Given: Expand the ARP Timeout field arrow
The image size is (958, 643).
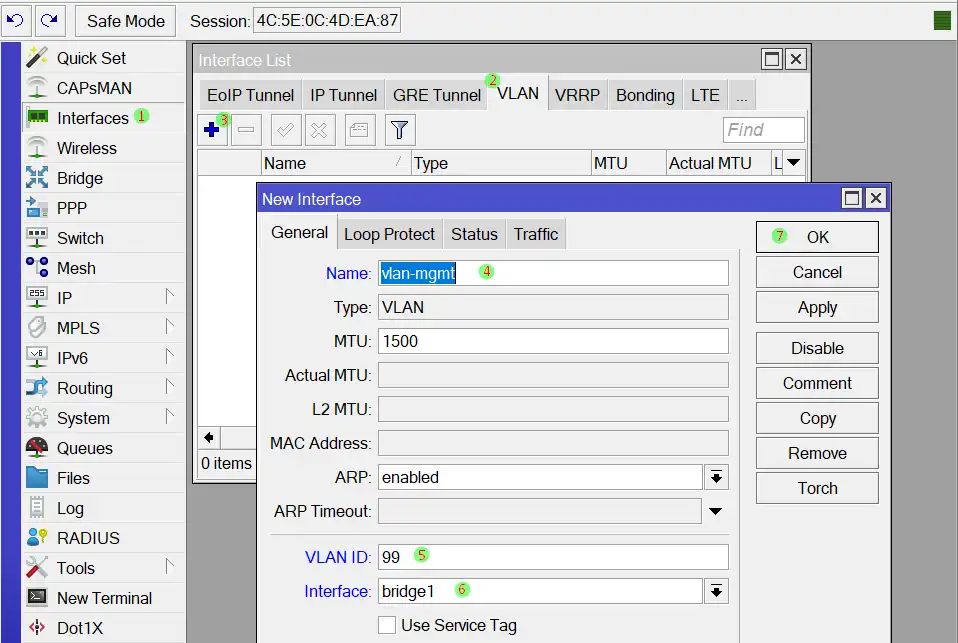Looking at the screenshot, I should point(716,512).
